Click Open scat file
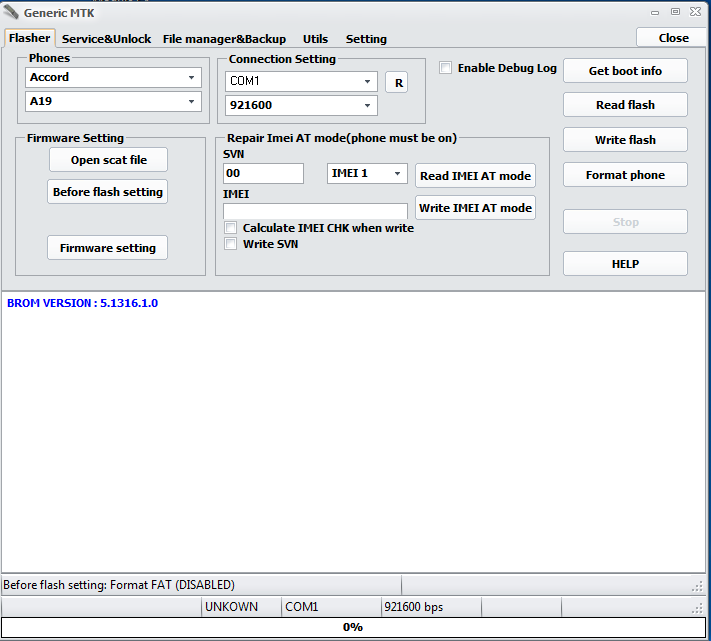Viewport: 711px width, 641px height. 108,160
